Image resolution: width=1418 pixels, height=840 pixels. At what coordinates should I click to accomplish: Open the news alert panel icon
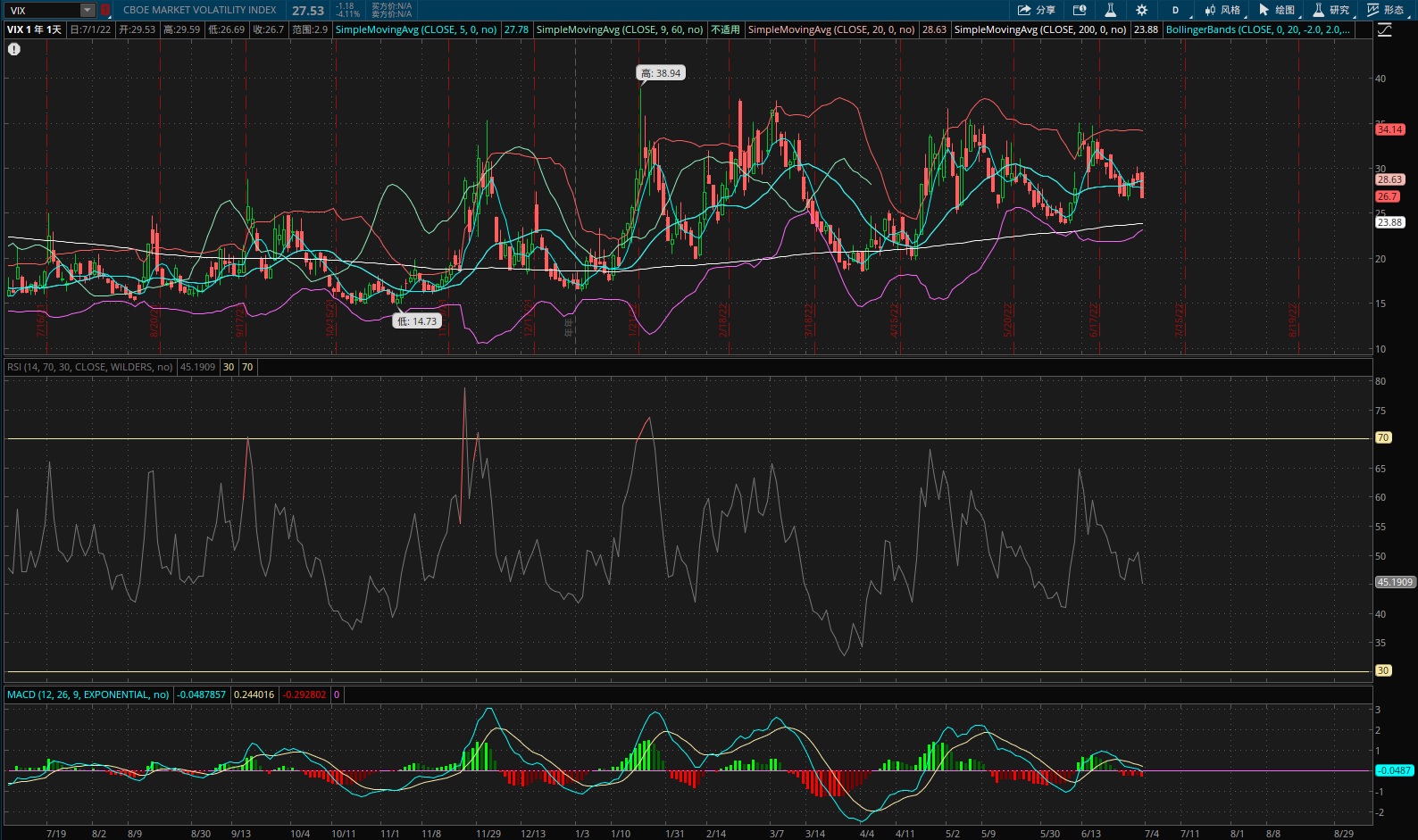click(x=1080, y=10)
